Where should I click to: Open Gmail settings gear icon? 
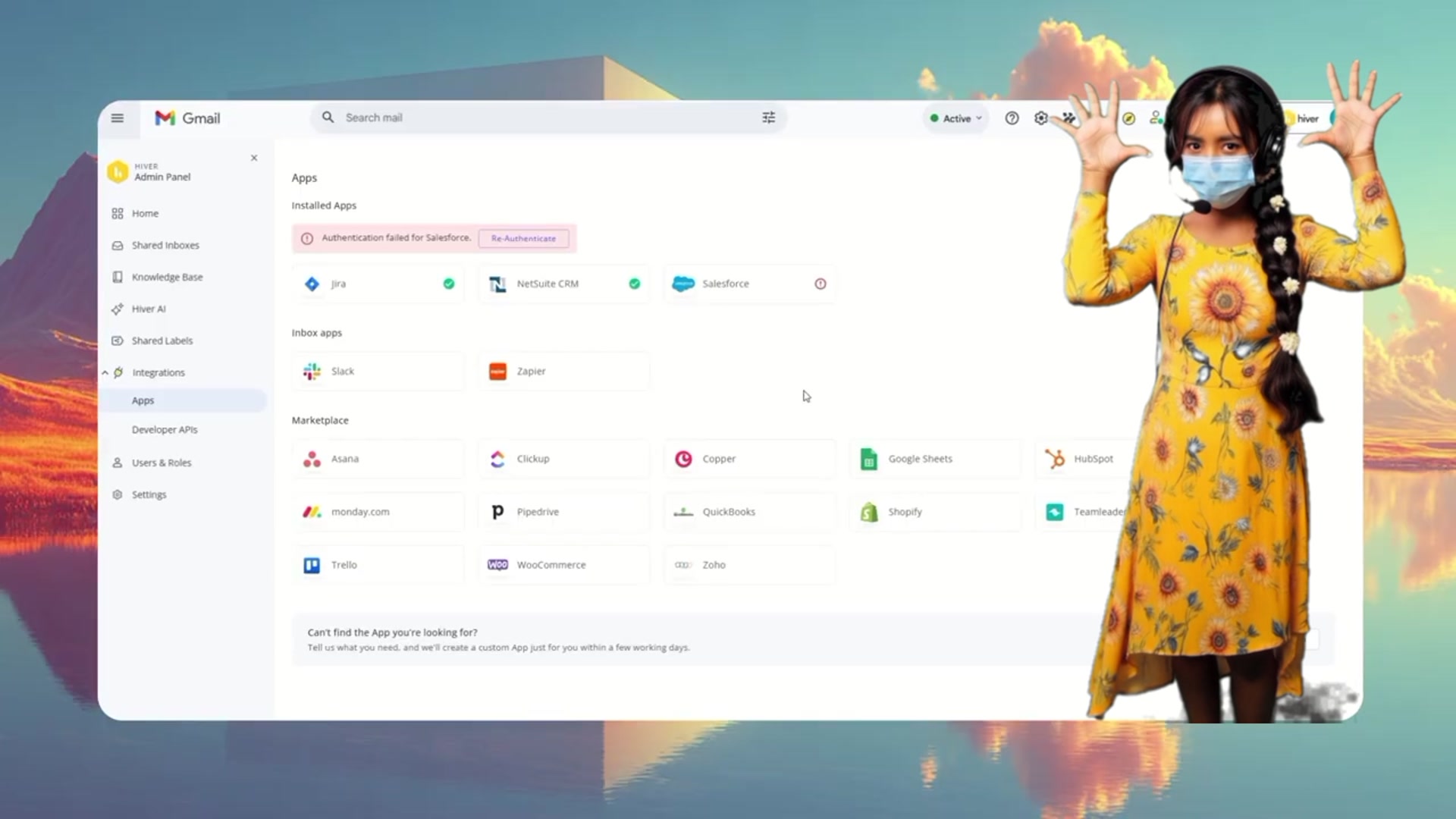[x=1041, y=118]
